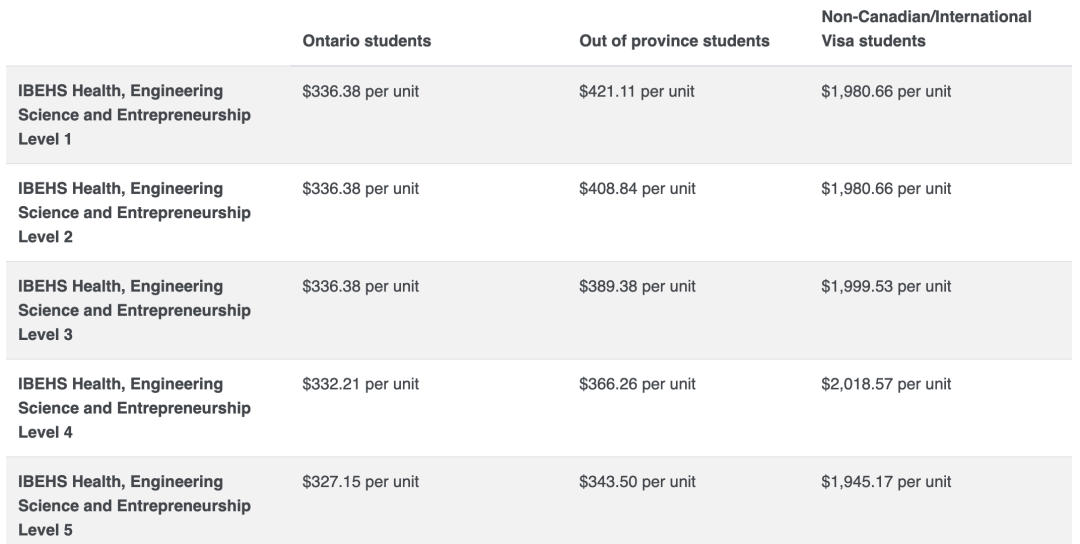The height and width of the screenshot is (544, 1080).
Task: Click the $366.26 per unit cell
Action: point(637,384)
